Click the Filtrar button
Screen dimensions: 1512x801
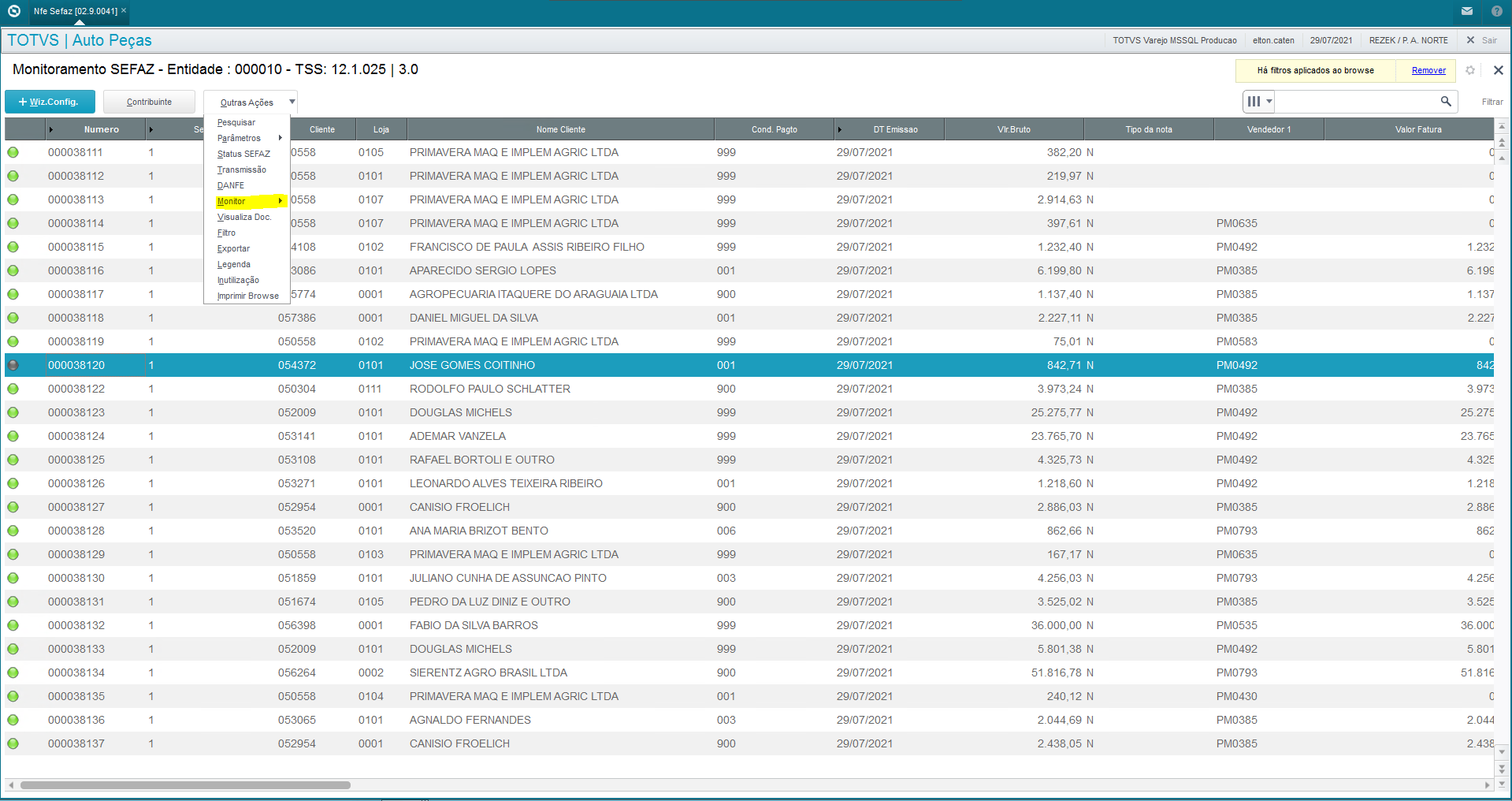[1492, 102]
